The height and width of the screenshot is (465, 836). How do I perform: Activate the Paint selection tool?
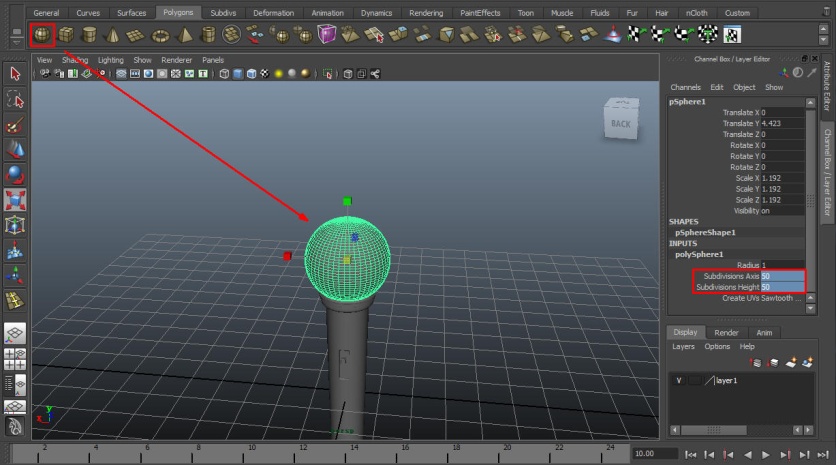(15, 125)
